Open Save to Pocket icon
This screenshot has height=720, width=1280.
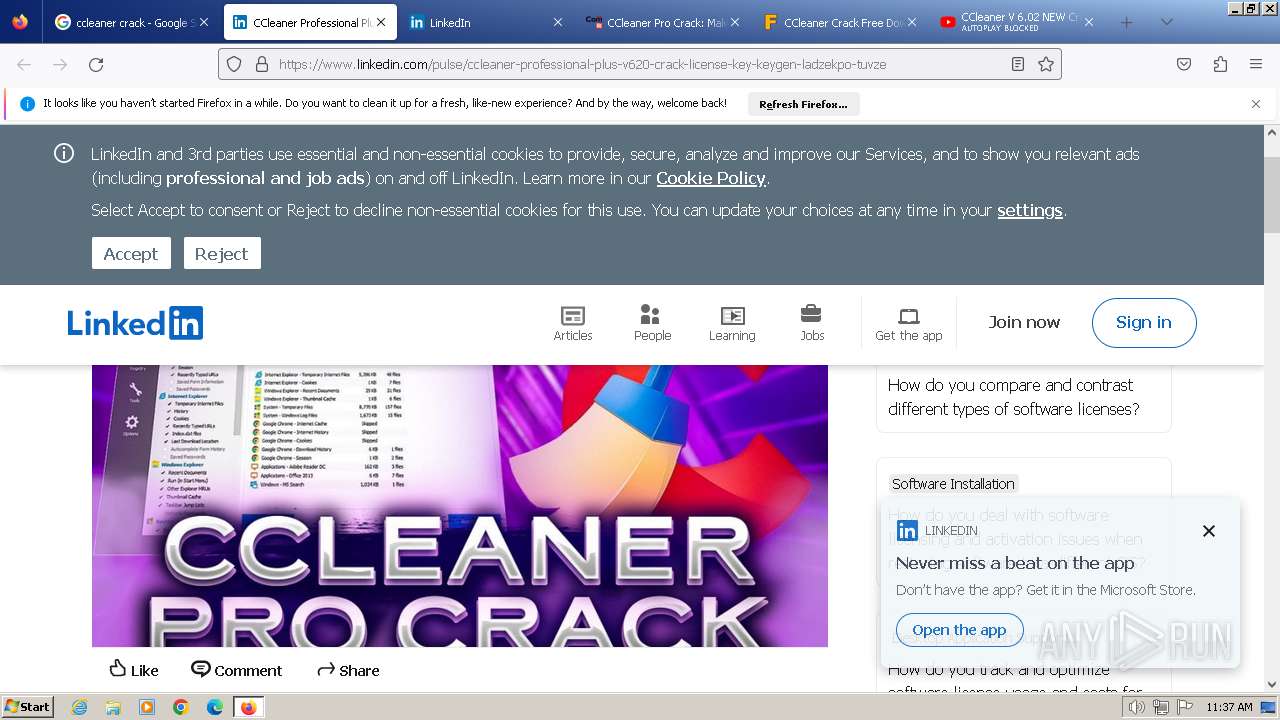pos(1184,64)
